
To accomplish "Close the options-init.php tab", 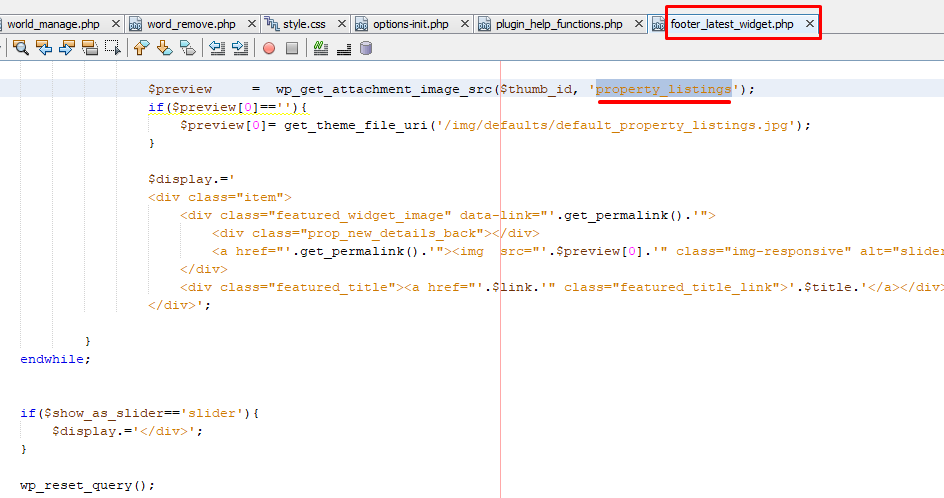I will pyautogui.click(x=465, y=24).
